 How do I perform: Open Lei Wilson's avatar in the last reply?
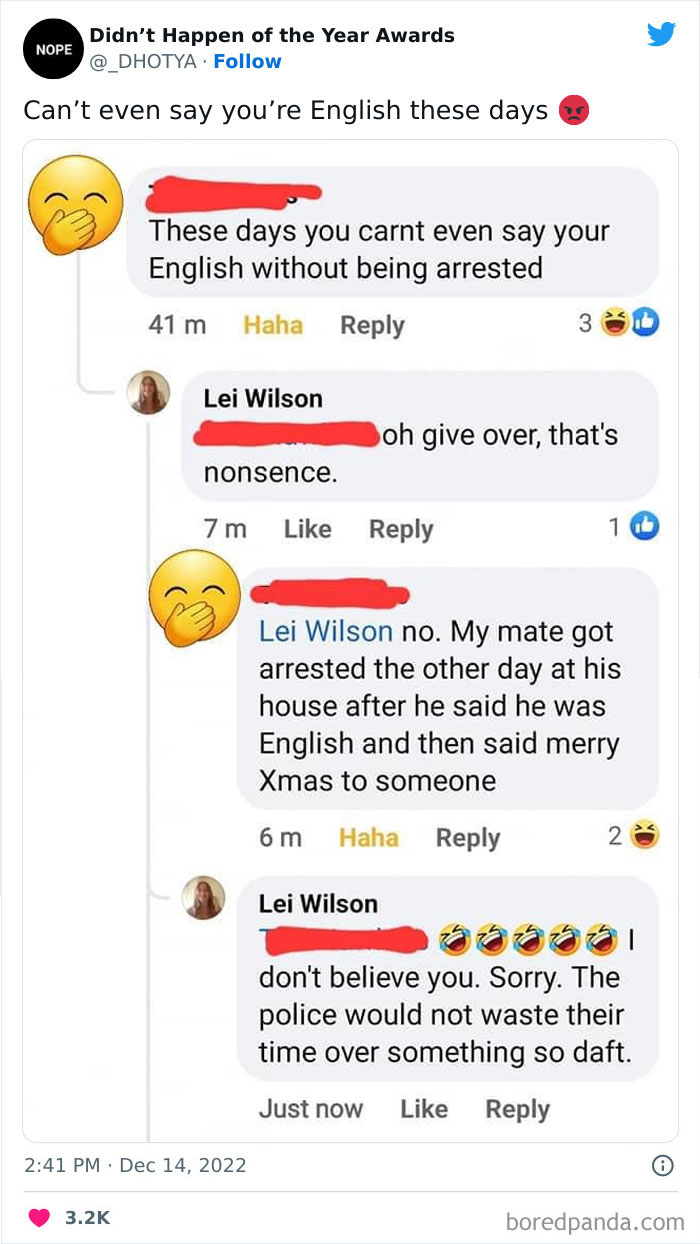[x=203, y=898]
